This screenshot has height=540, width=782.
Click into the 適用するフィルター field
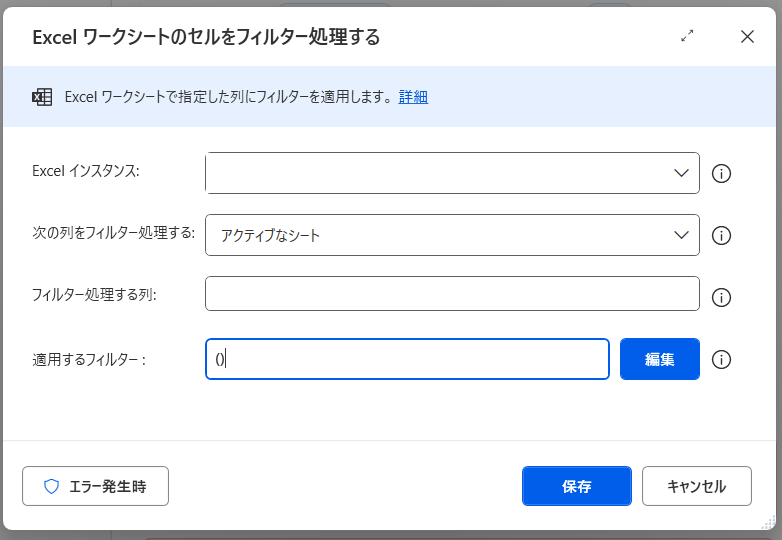point(407,359)
